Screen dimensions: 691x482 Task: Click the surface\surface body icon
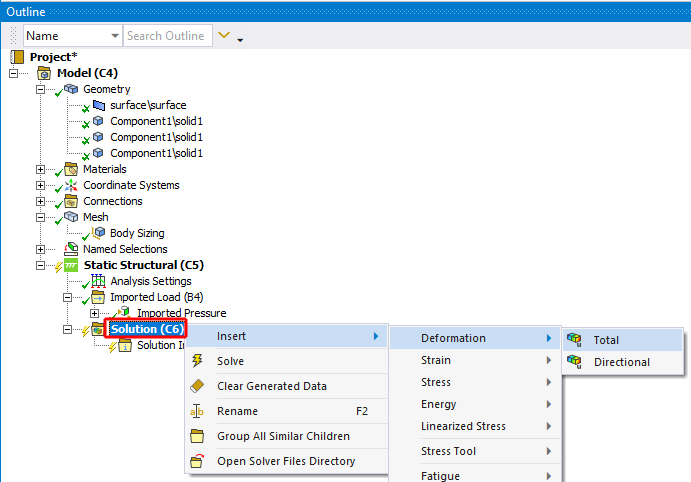tap(99, 105)
